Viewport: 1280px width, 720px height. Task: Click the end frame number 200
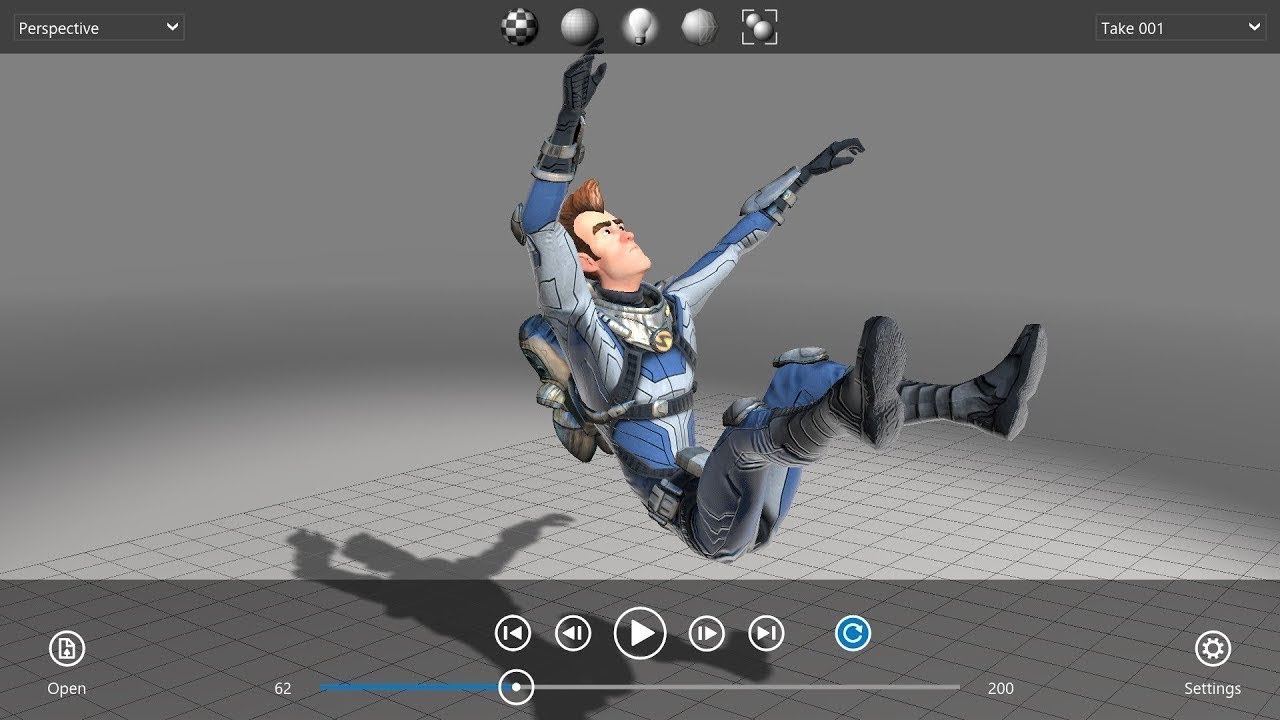click(x=1000, y=688)
